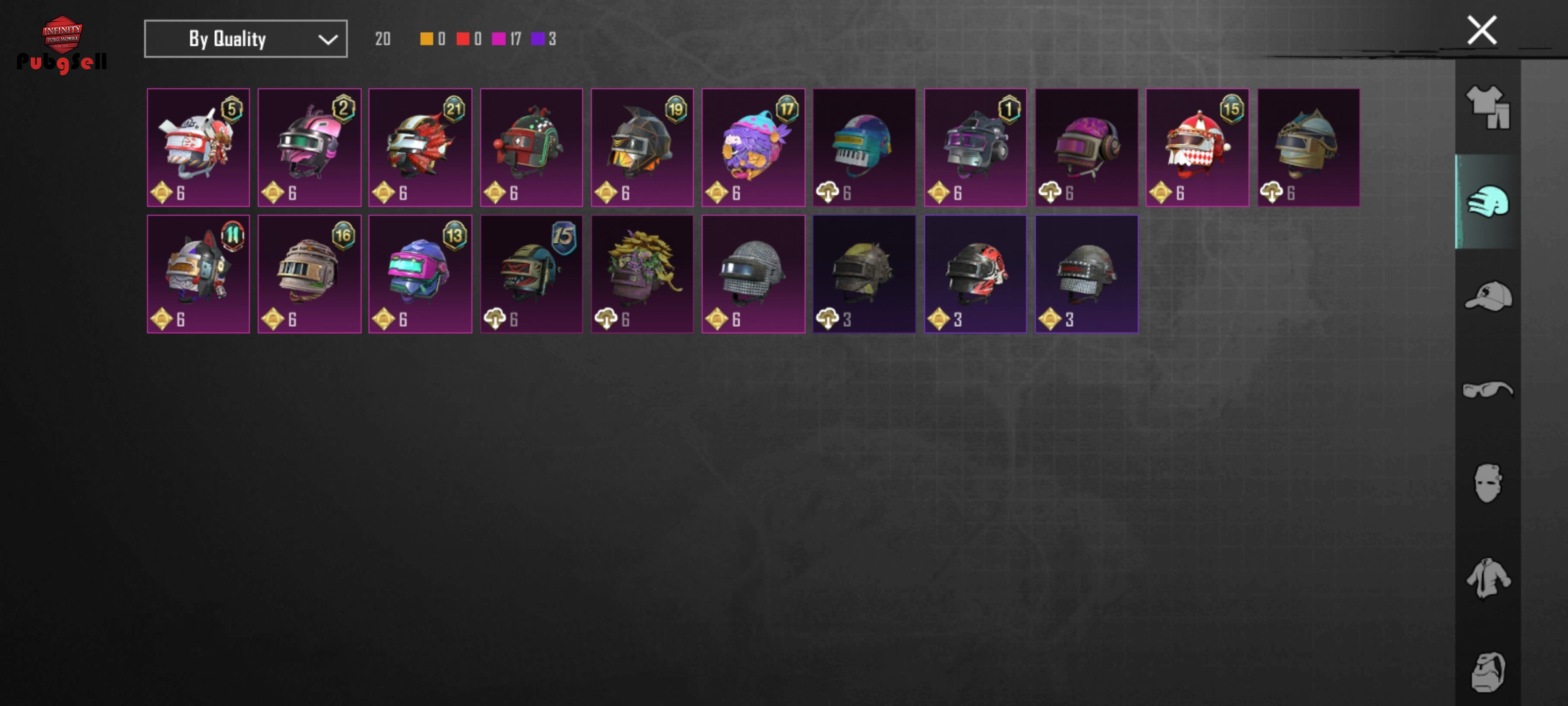Filter by pink quality showing 17
This screenshot has height=706, width=1568.
click(x=506, y=39)
